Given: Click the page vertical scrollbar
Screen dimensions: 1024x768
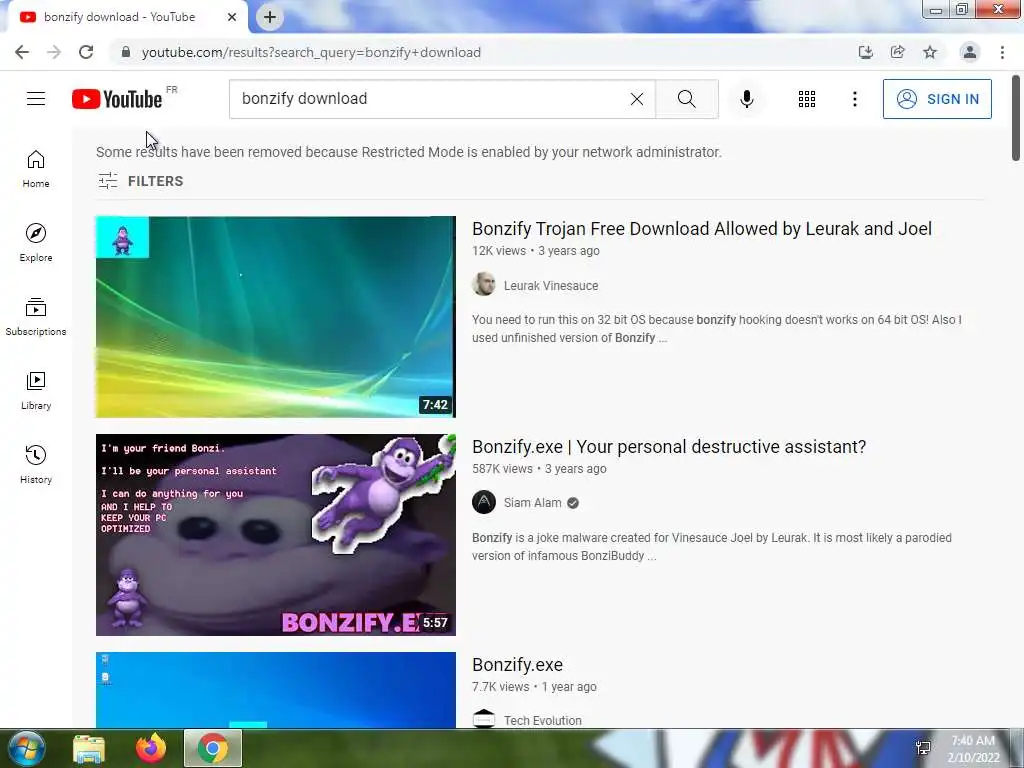Looking at the screenshot, I should [x=1016, y=118].
